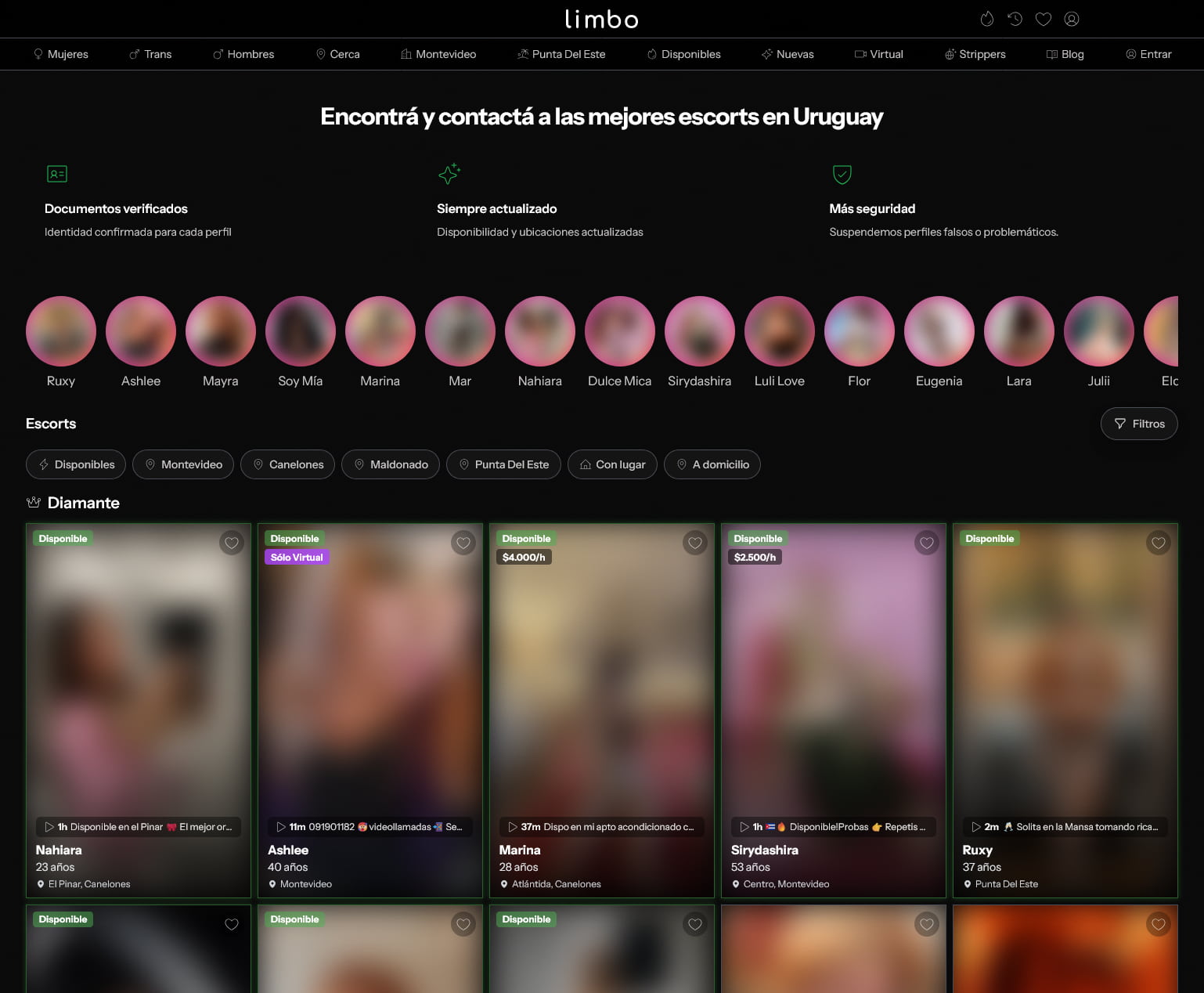Favorite Sirydashira's card with the heart icon
This screenshot has width=1204, height=993.
(x=927, y=543)
